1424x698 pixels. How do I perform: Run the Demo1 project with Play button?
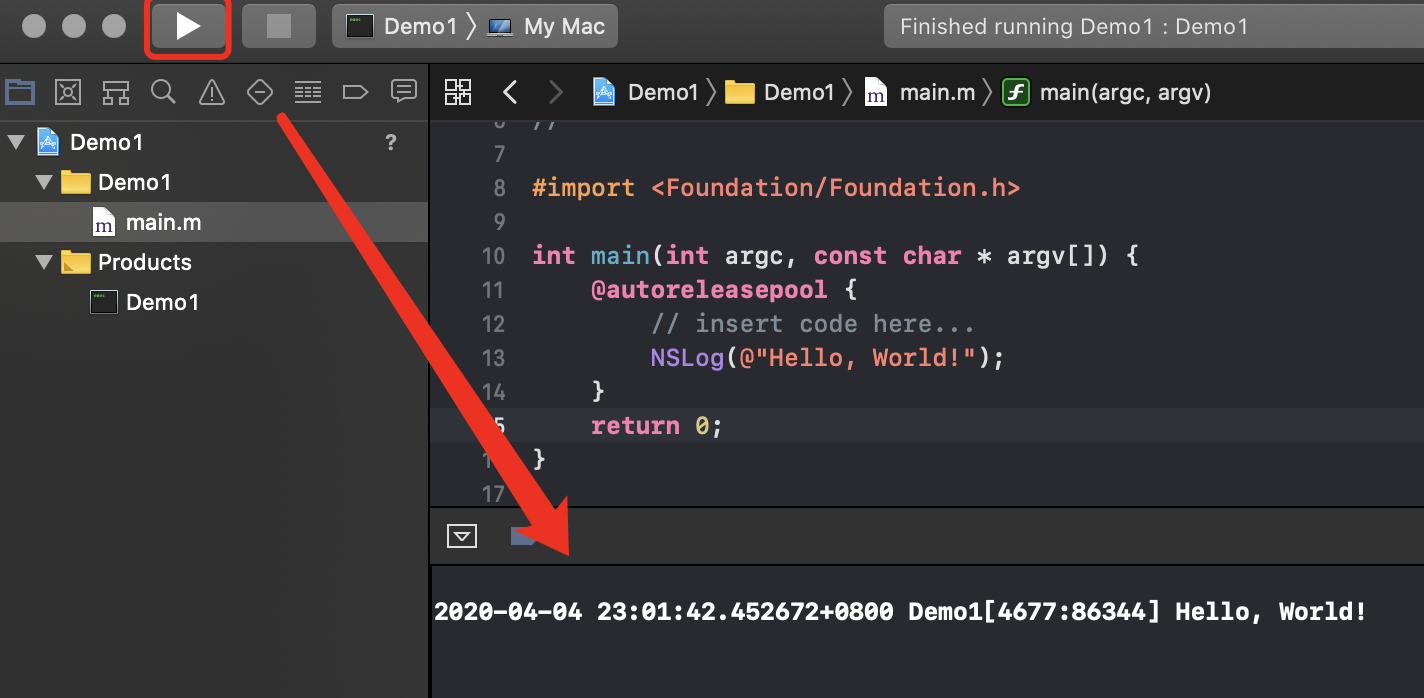pos(189,26)
